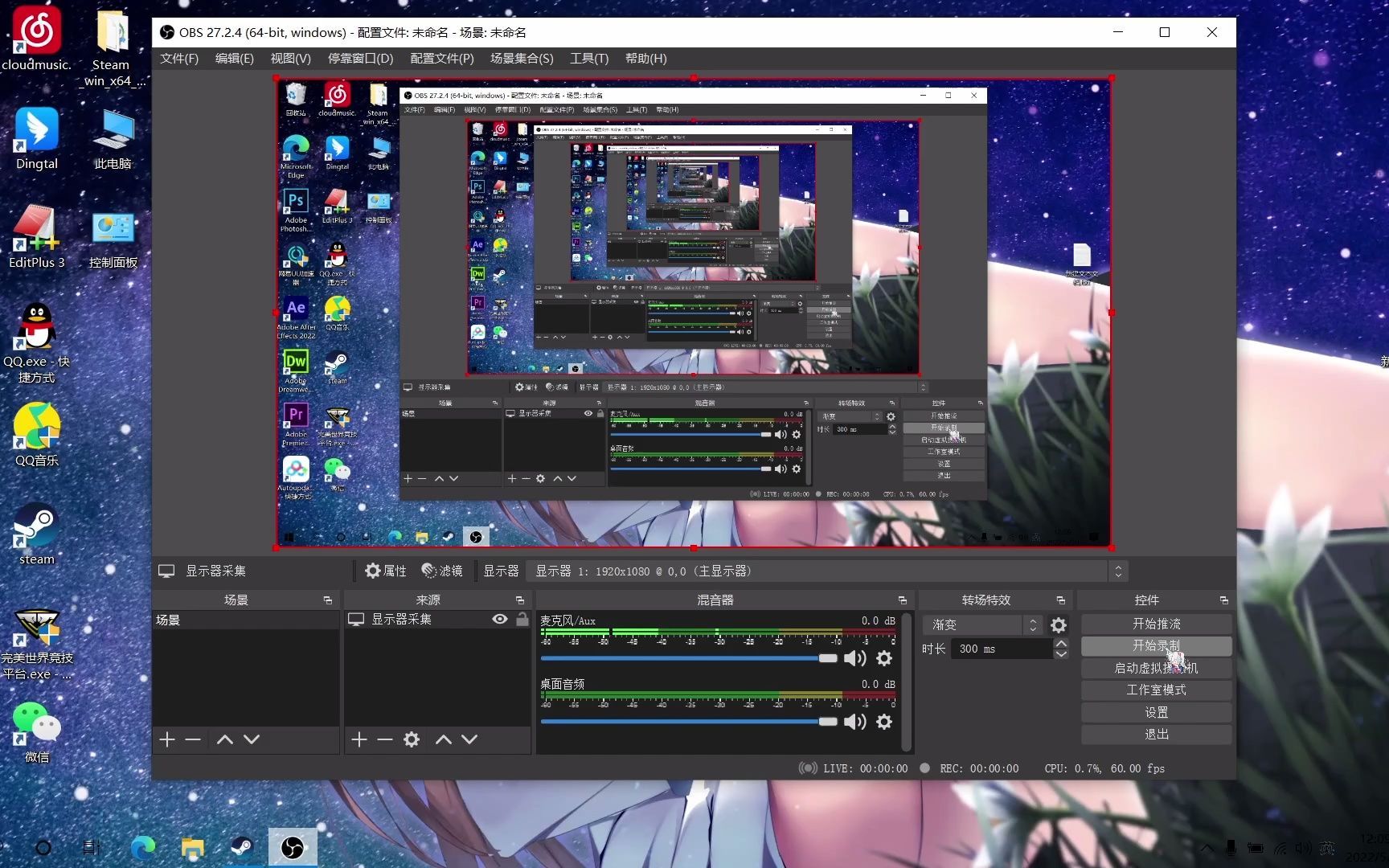1389x868 pixels.
Task: Click the 开始录制 button
Action: point(1156,645)
